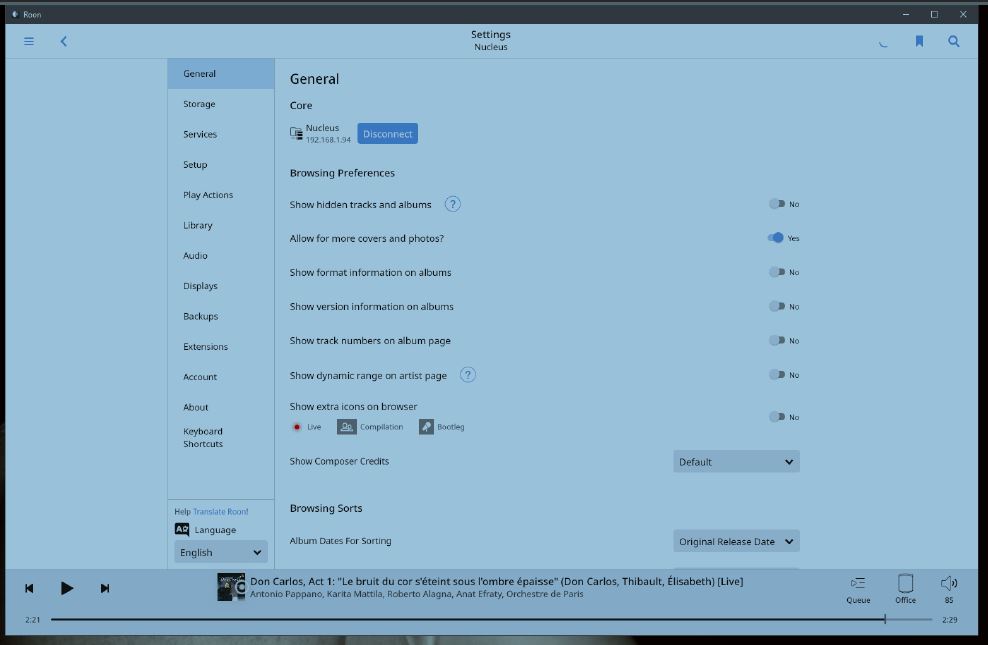Image resolution: width=988 pixels, height=645 pixels.
Task: Open help for dynamic range on artist page
Action: click(468, 375)
